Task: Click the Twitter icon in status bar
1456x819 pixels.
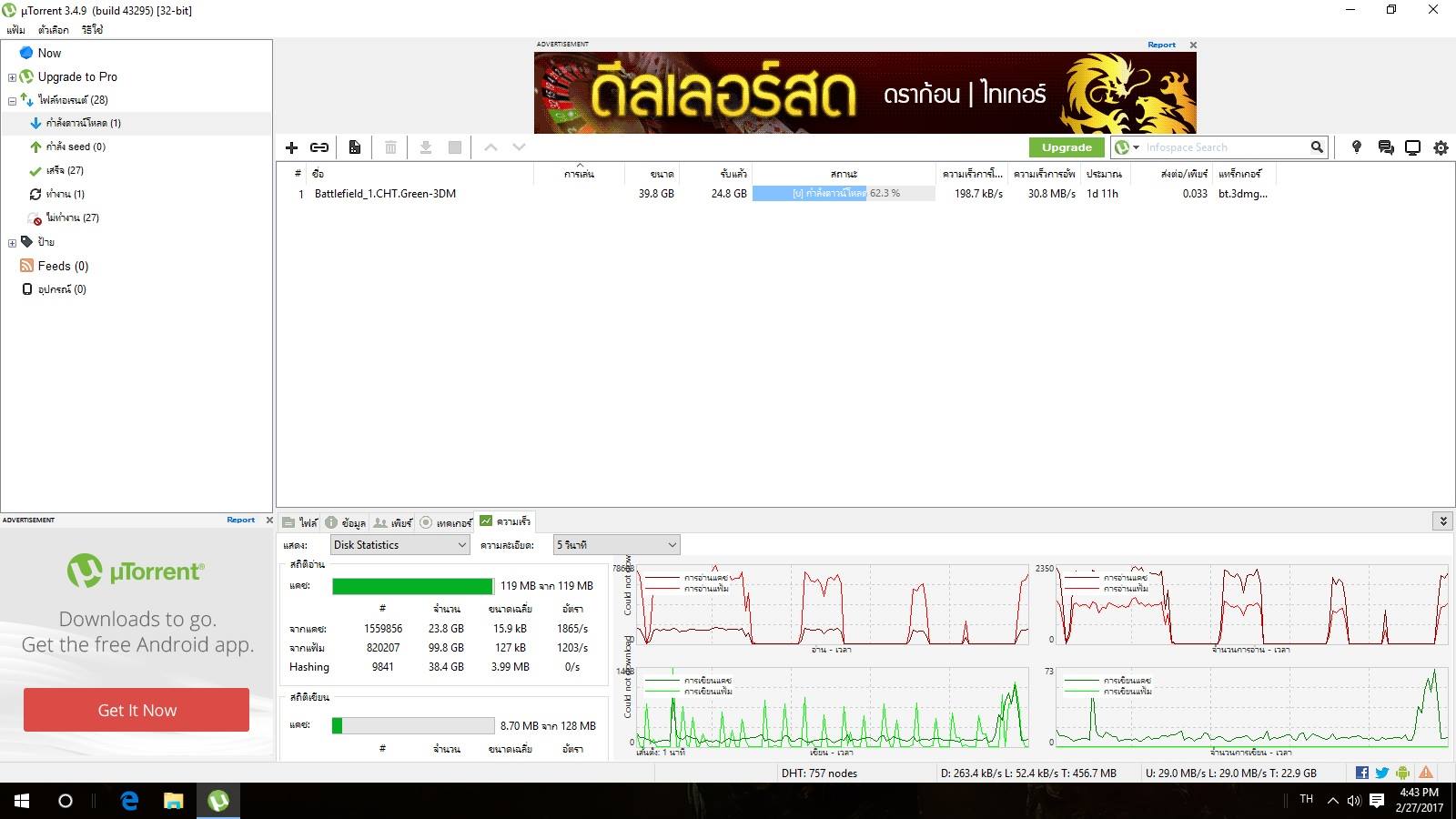Action: (x=1382, y=773)
